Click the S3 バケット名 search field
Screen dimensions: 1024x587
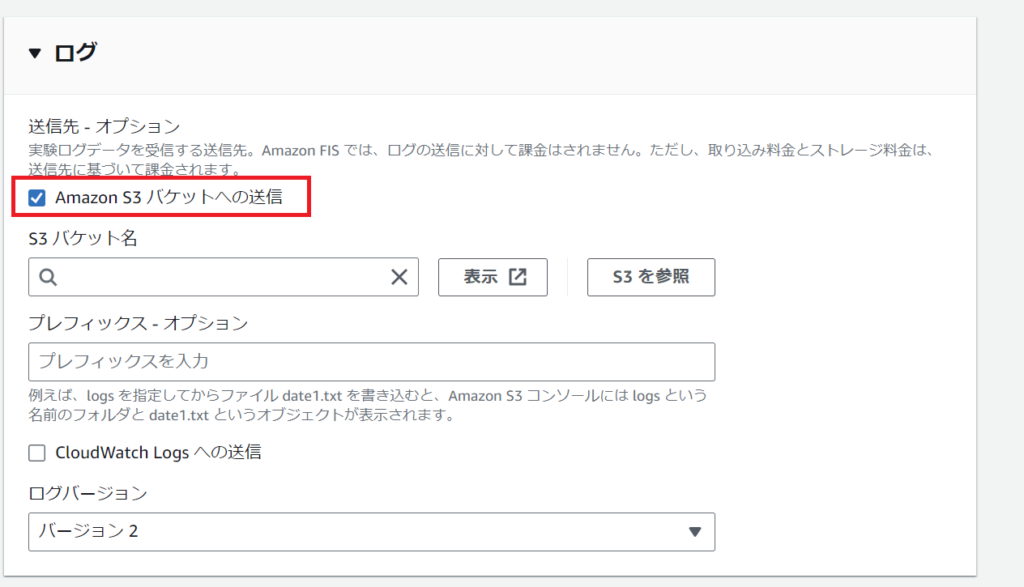[x=223, y=277]
